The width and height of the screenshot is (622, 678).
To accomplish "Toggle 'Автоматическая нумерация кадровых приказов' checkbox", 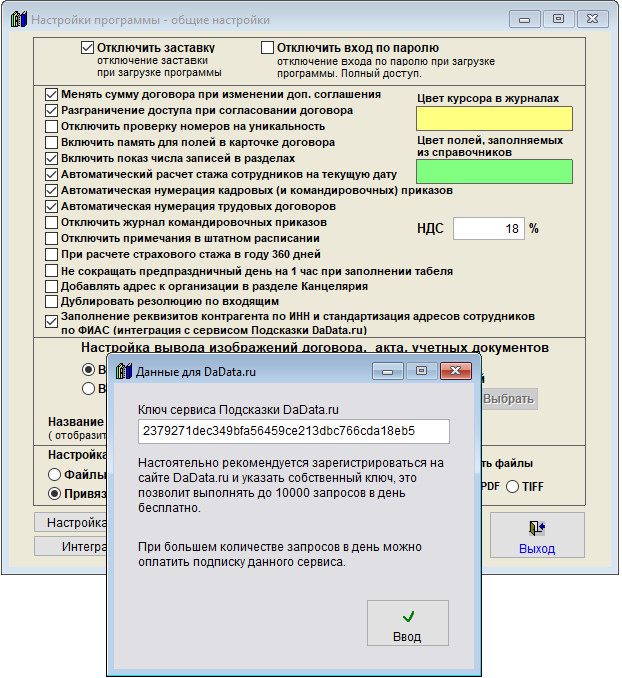I will 51,190.
